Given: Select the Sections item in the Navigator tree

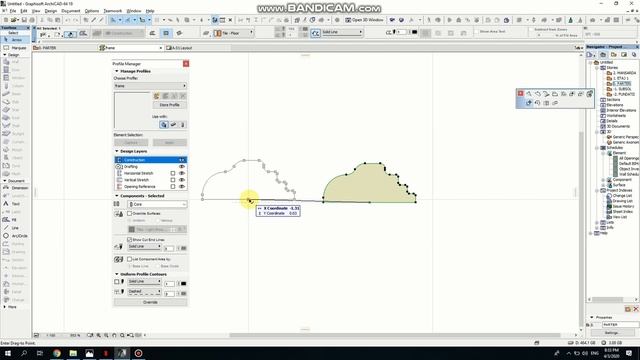Looking at the screenshot, I should 610,100.
